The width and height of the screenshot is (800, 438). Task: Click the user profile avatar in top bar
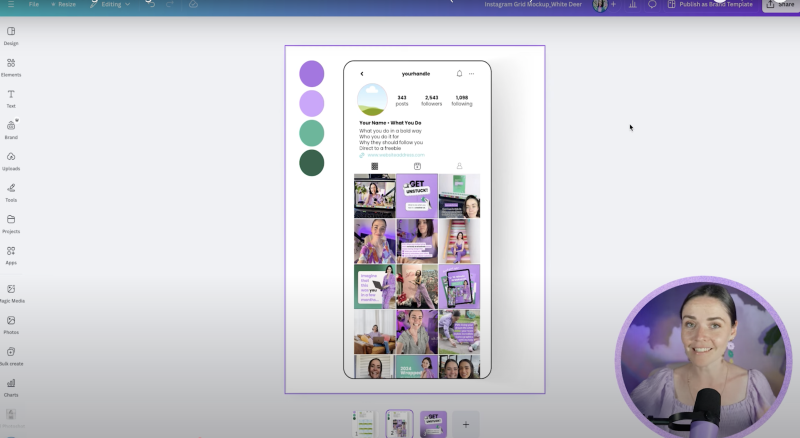pos(600,5)
